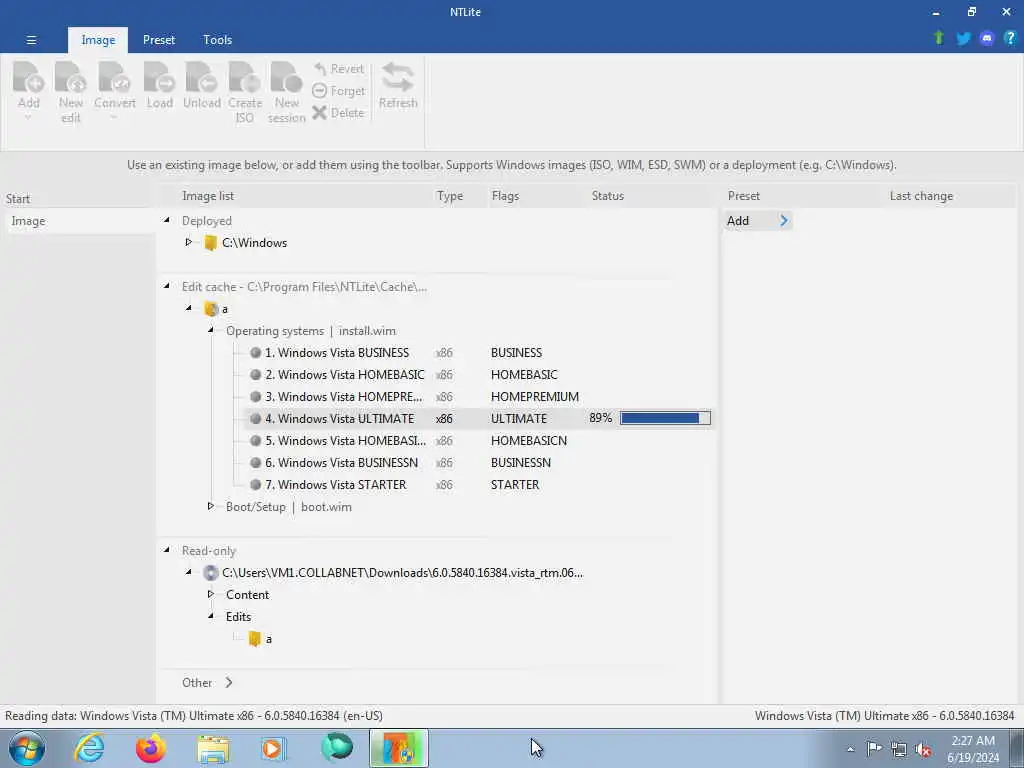The image size is (1024, 768).
Task: Click the Image list column header
Action: [208, 196]
